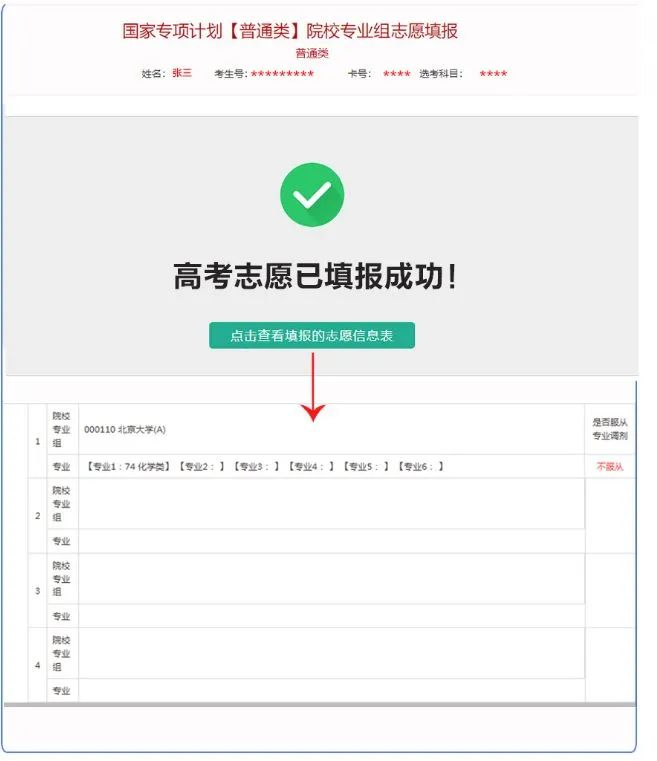Click the 国家专项计划 page title
Image resolution: width=657 pixels, height=761 pixels.
click(x=290, y=31)
